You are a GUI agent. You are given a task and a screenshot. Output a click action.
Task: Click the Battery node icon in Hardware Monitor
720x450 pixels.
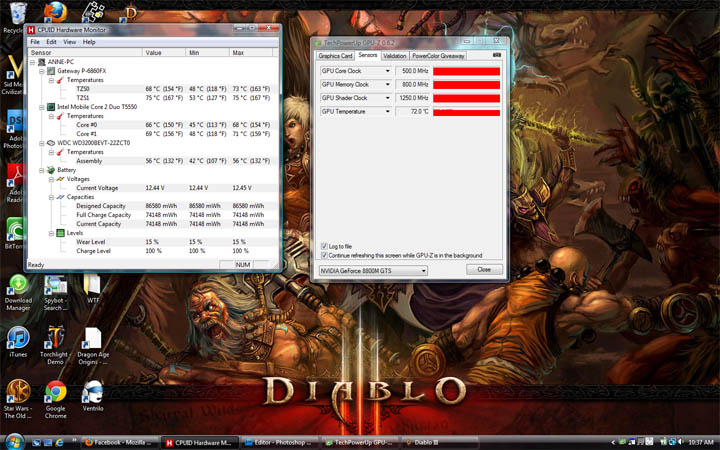click(x=51, y=170)
